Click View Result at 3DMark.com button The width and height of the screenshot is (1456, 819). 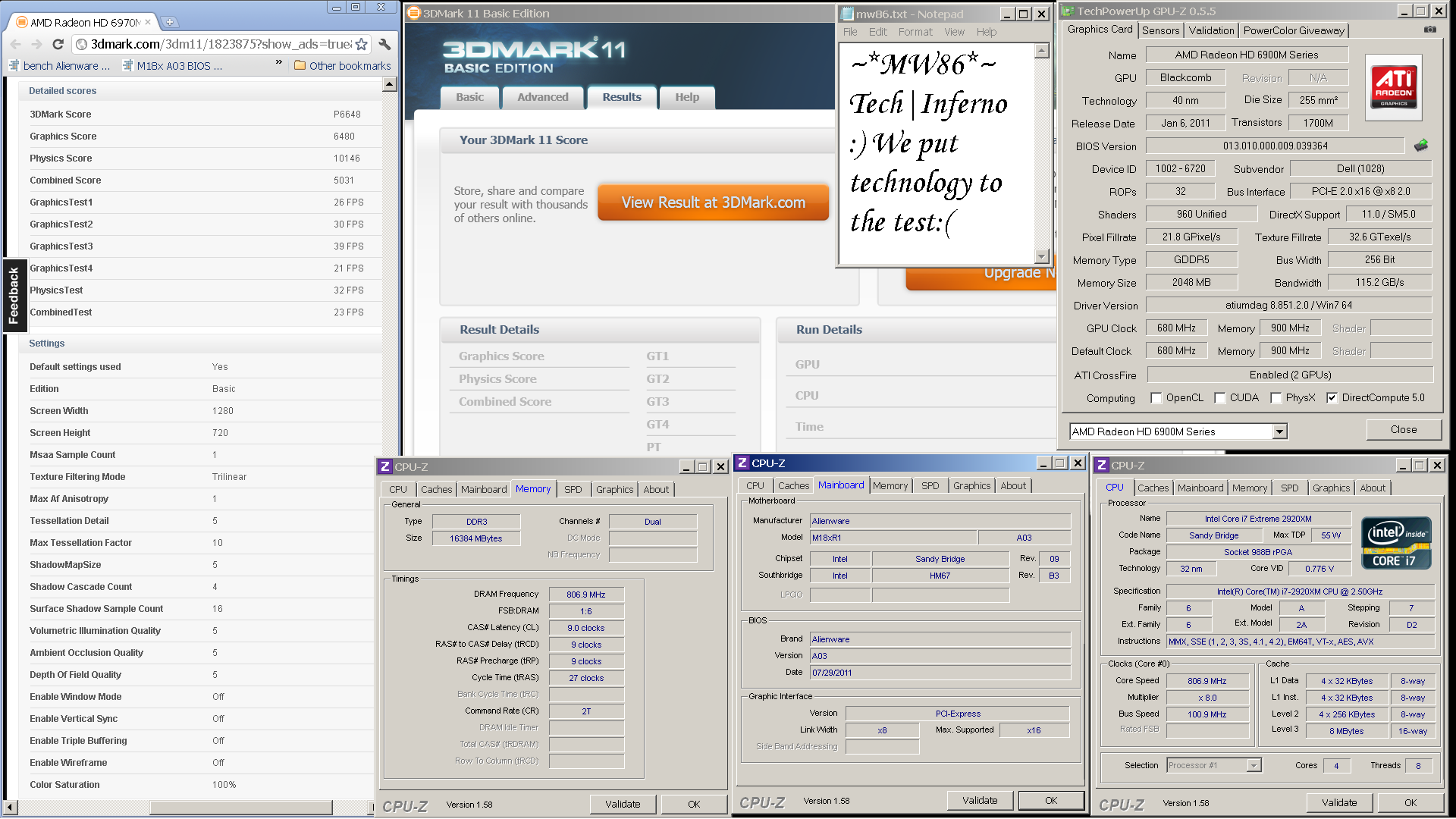tap(714, 202)
